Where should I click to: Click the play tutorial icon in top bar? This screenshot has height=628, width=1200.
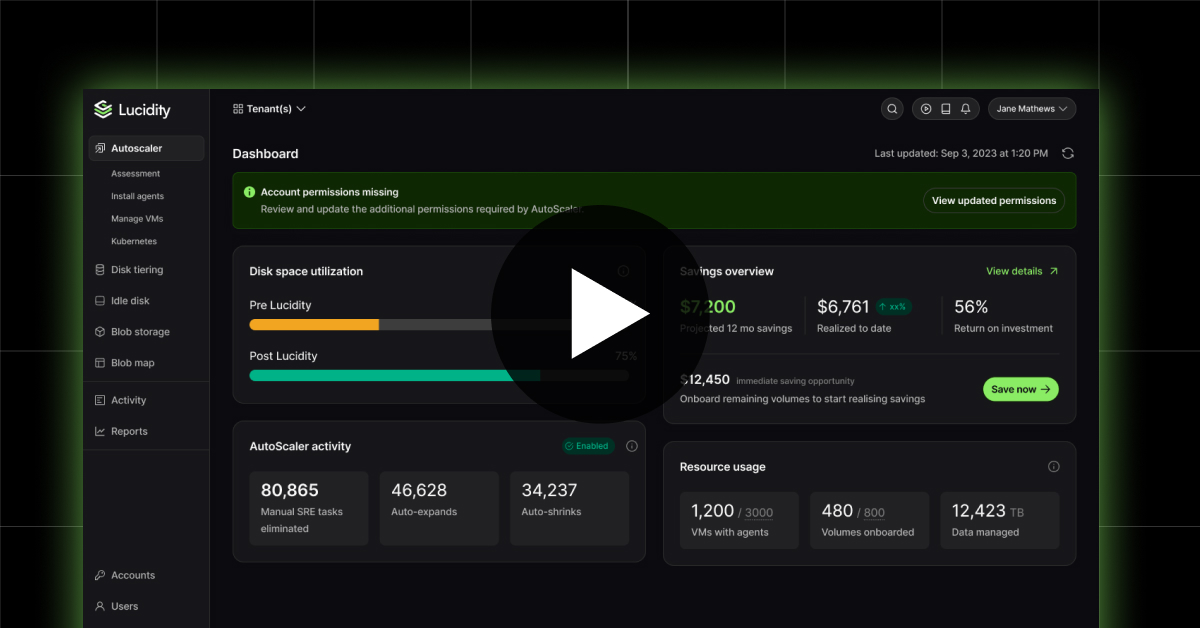926,109
